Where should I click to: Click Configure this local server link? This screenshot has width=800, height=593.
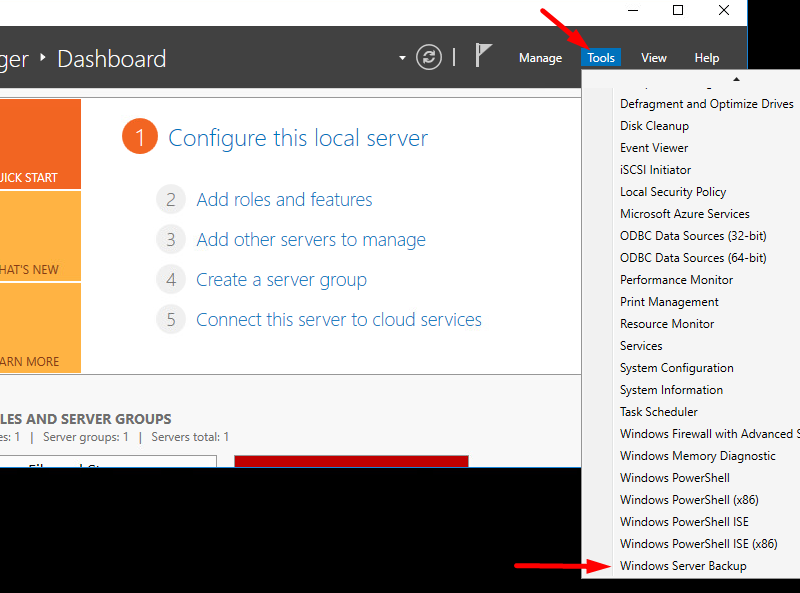pyautogui.click(x=298, y=138)
